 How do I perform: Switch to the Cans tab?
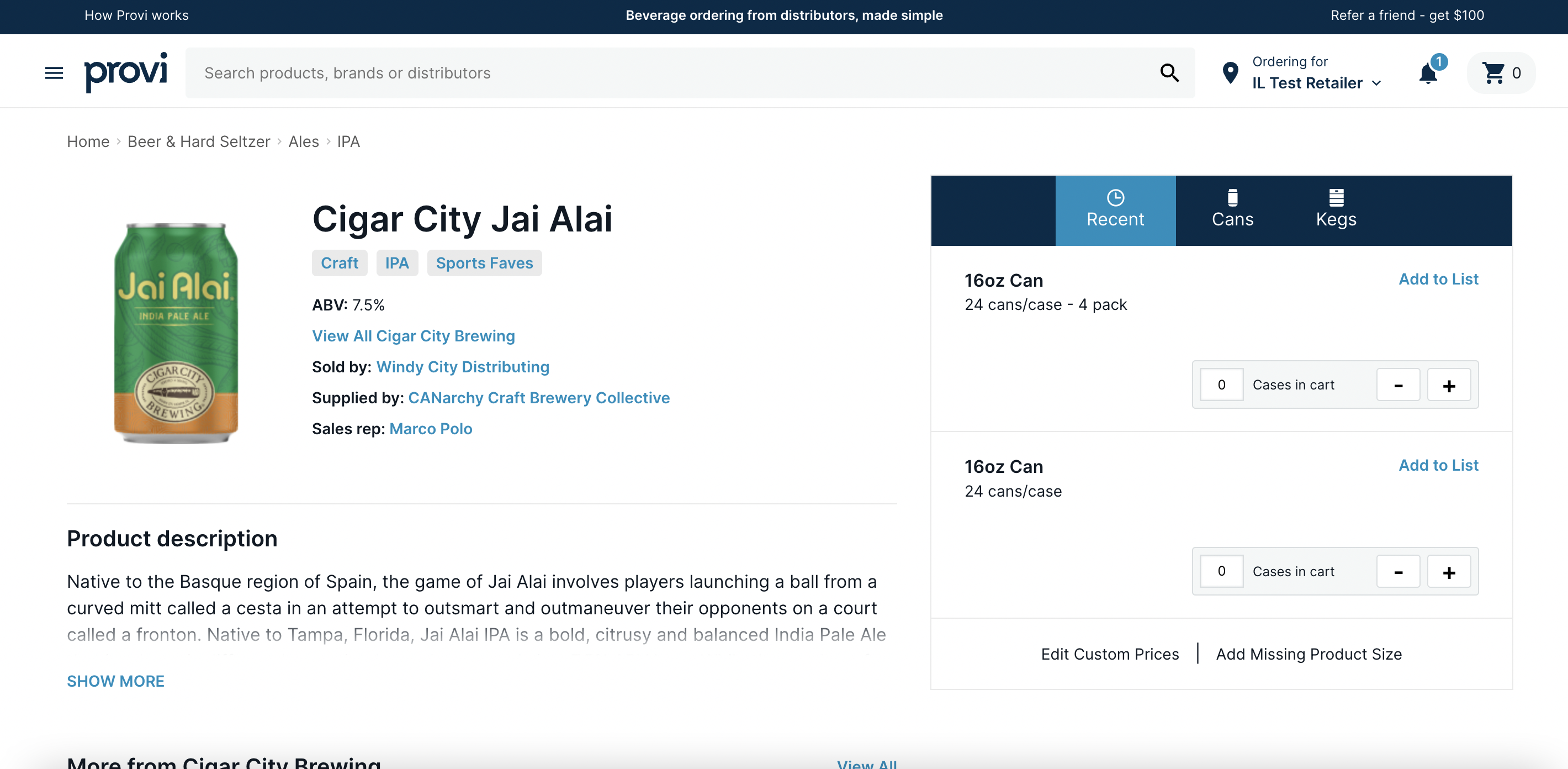(x=1232, y=210)
